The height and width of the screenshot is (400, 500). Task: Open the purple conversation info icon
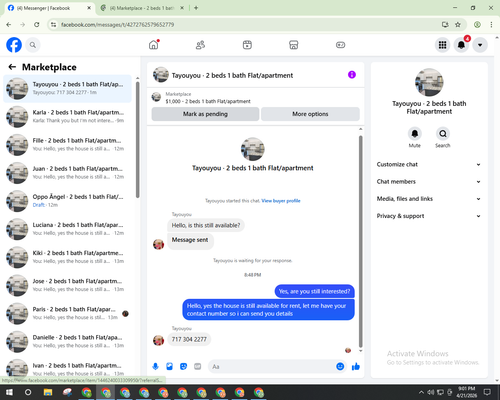(352, 75)
